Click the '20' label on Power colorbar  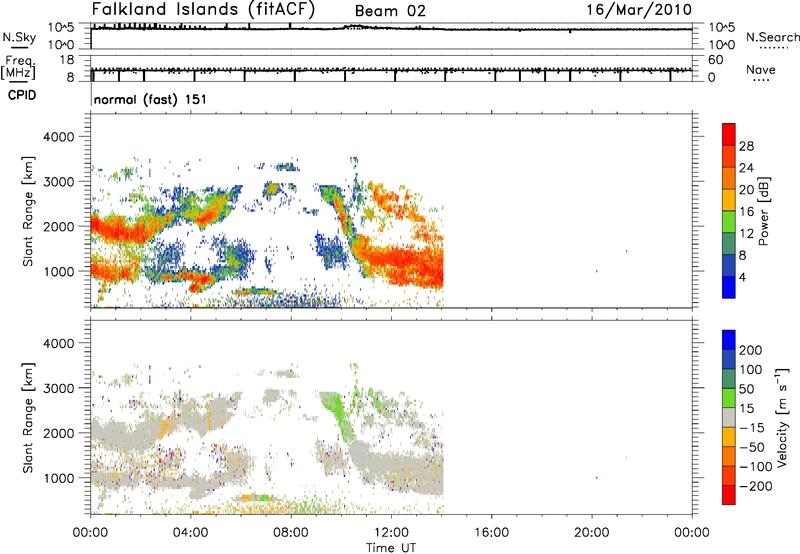pyautogui.click(x=746, y=190)
